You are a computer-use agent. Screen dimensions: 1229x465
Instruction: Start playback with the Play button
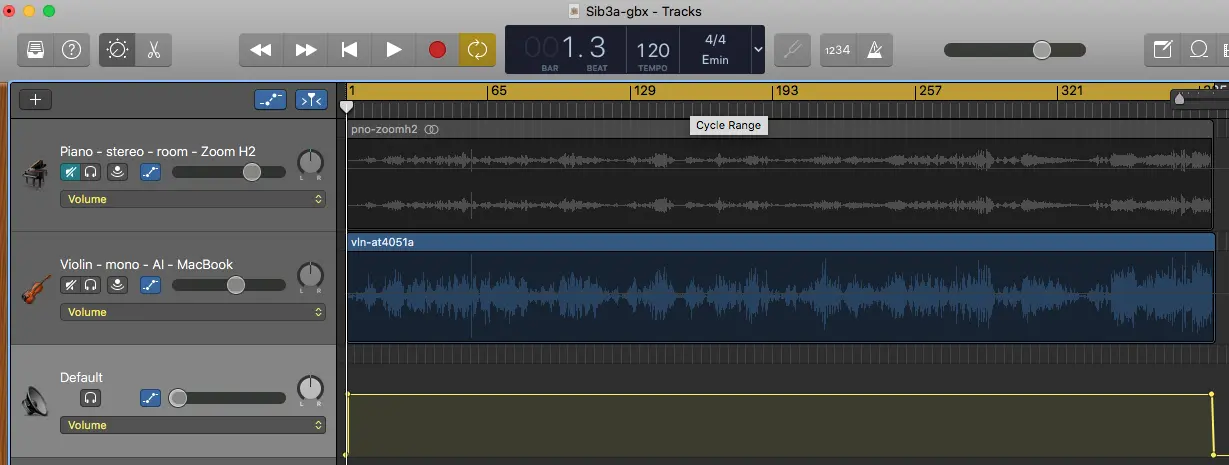tap(394, 49)
